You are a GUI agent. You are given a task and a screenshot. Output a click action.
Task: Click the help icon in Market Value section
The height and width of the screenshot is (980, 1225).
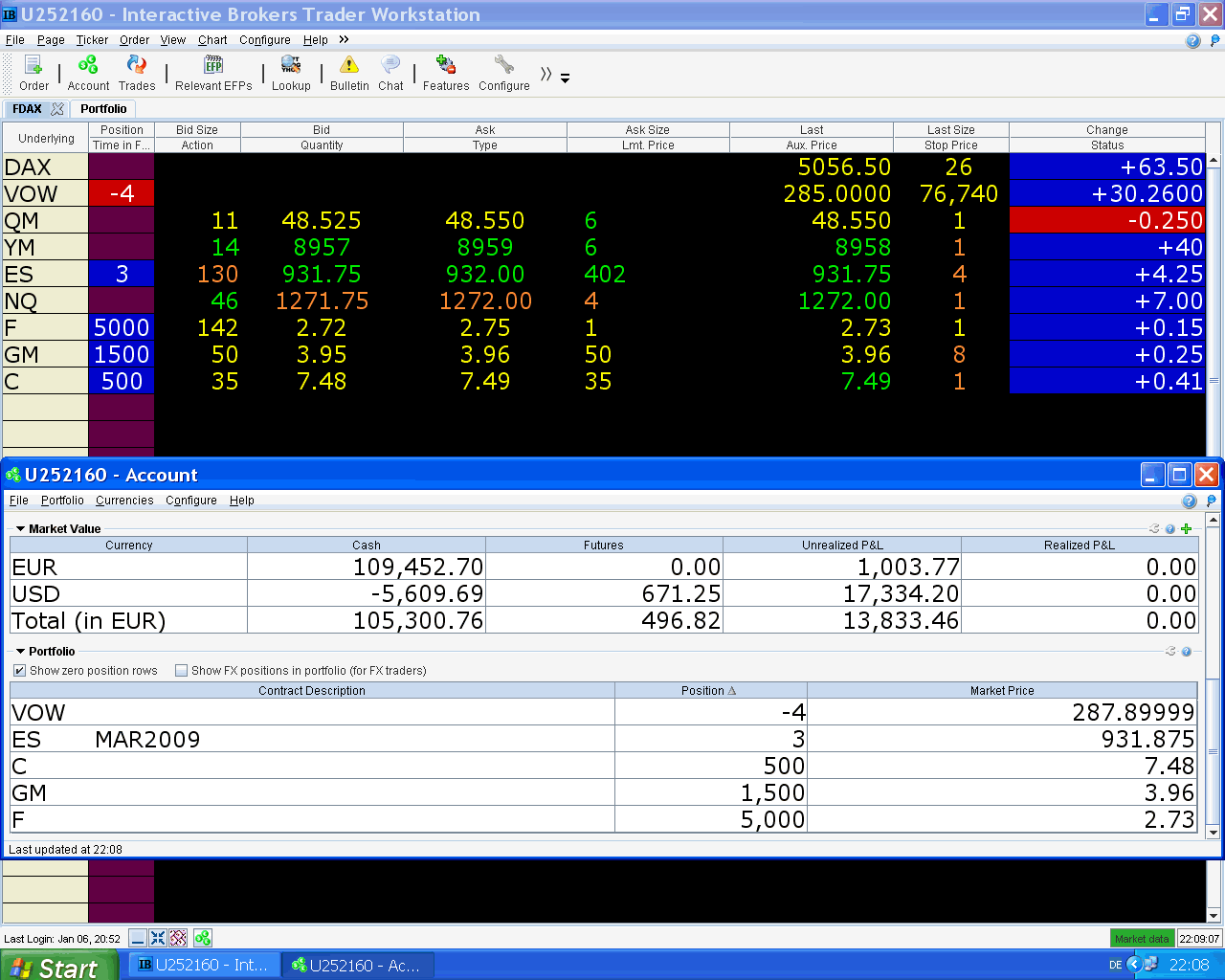click(1170, 528)
